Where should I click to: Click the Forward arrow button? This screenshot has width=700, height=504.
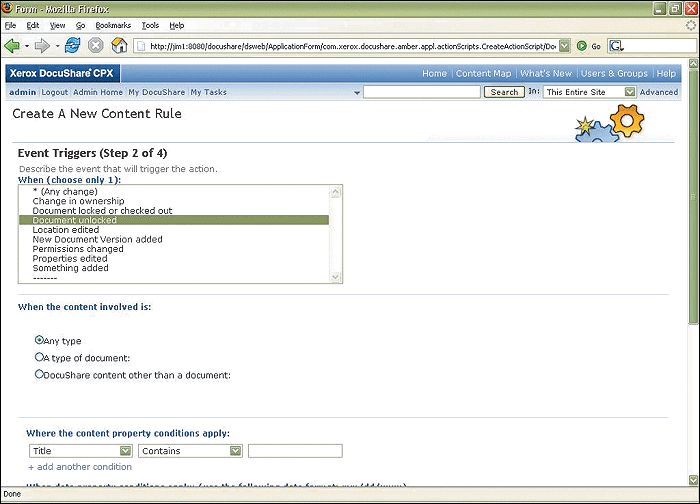(42, 46)
